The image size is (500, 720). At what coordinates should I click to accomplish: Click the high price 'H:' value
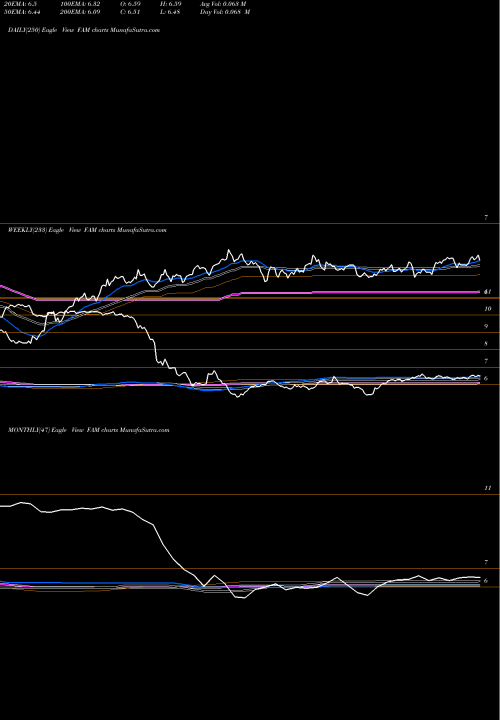click(x=171, y=4)
